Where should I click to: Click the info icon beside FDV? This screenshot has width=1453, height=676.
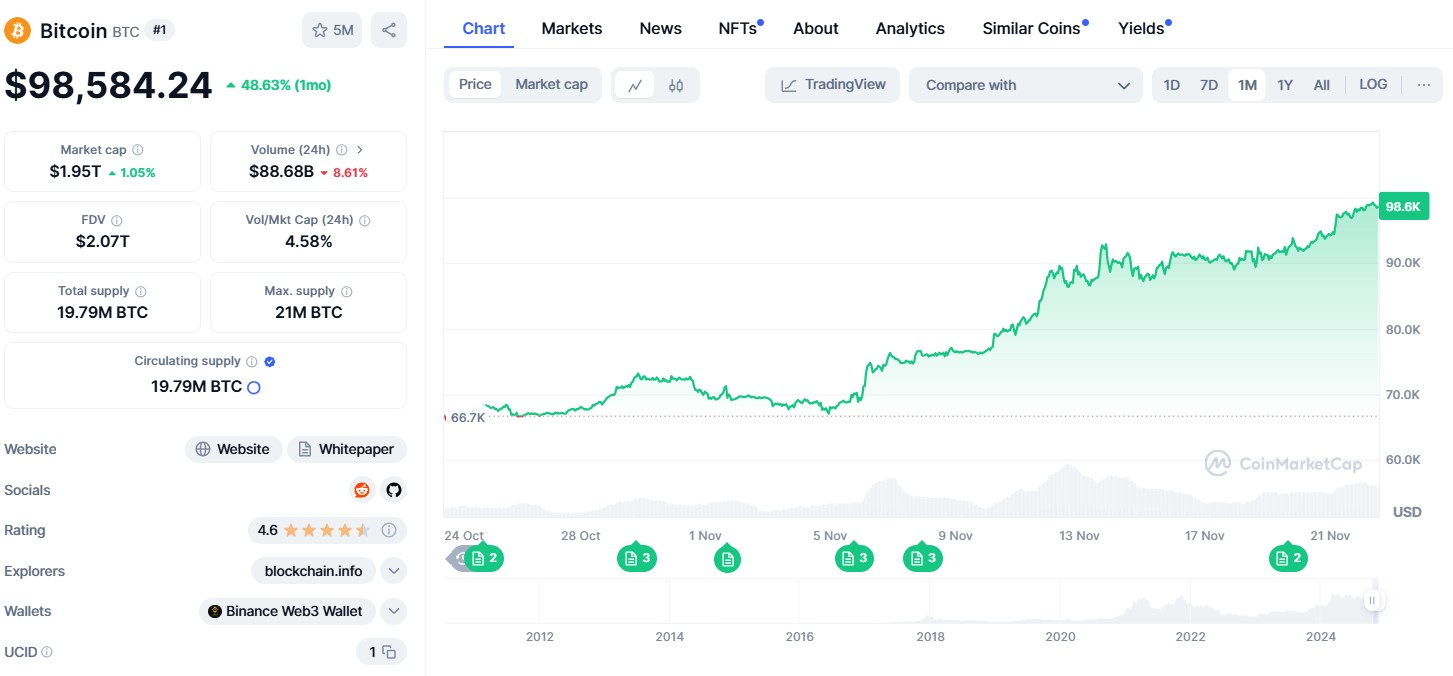[x=117, y=220]
